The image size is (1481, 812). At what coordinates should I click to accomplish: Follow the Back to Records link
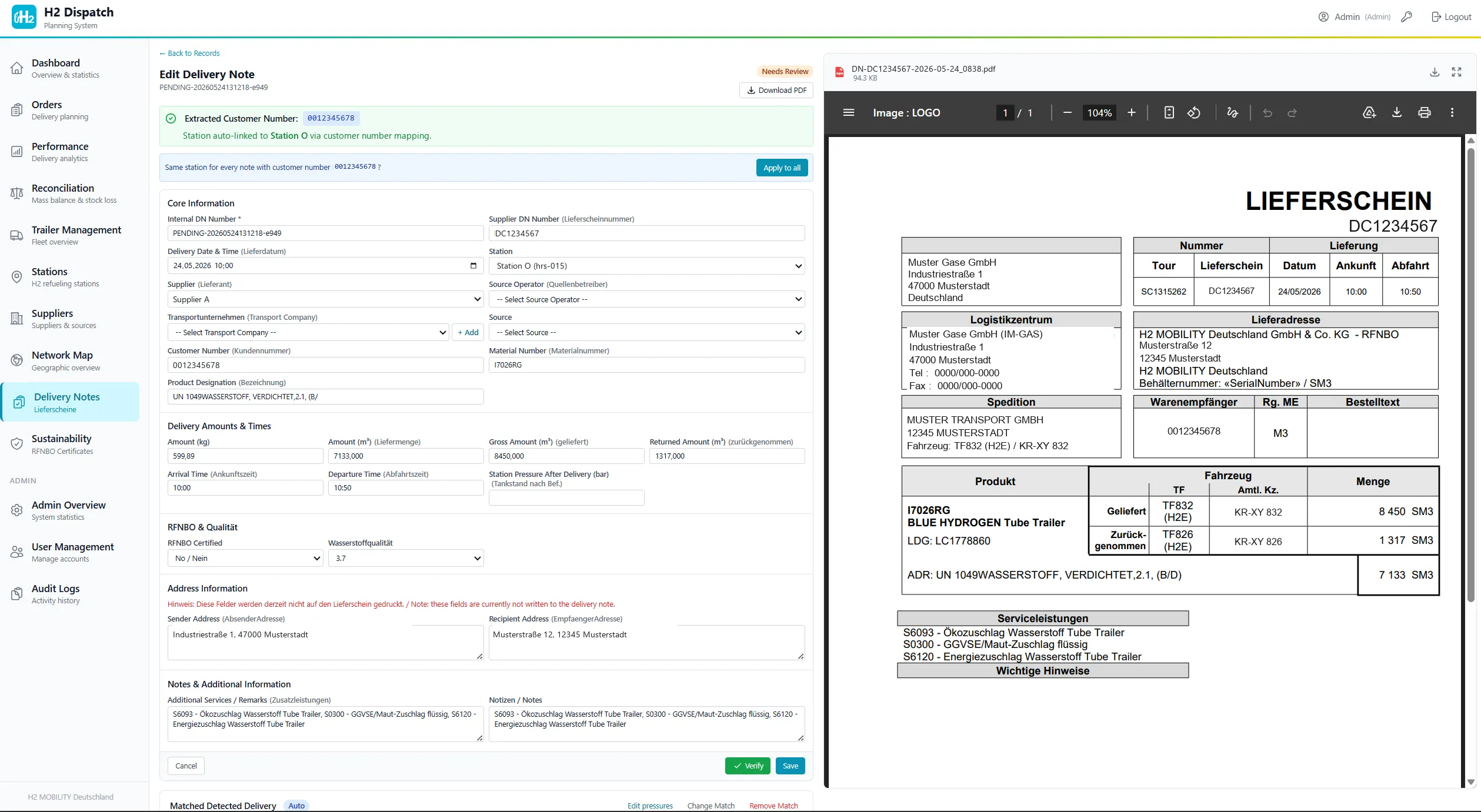(189, 53)
